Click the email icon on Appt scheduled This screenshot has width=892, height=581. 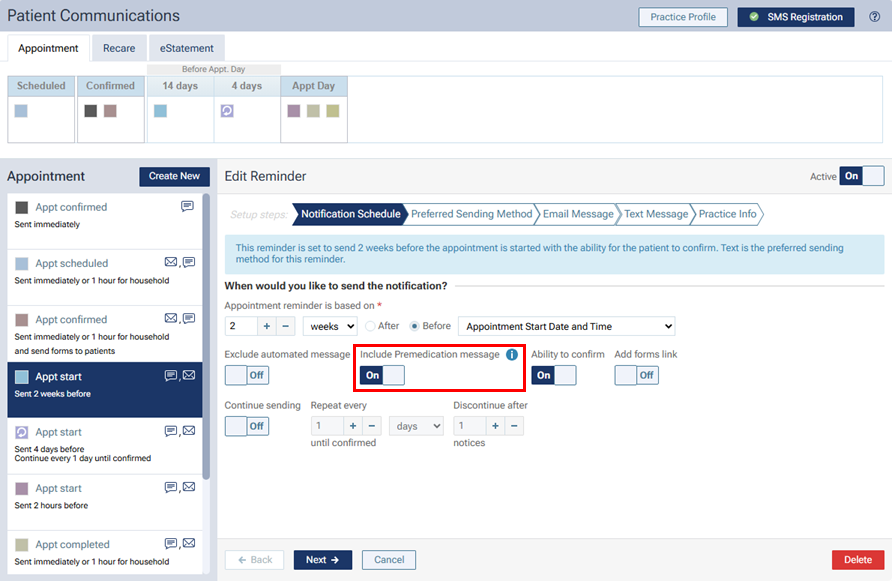click(x=171, y=263)
